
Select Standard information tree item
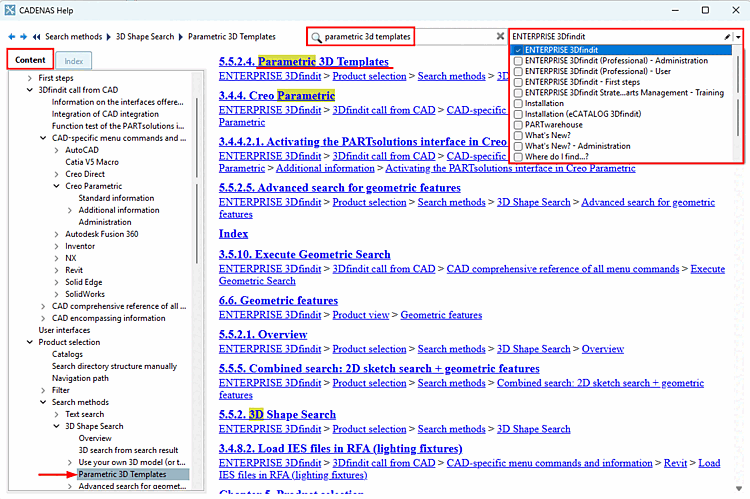tap(116, 198)
